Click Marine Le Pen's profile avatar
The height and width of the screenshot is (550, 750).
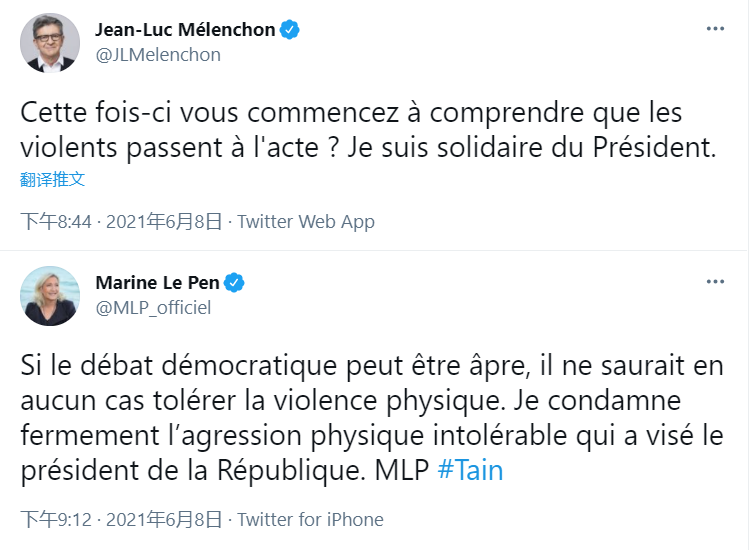tap(51, 296)
